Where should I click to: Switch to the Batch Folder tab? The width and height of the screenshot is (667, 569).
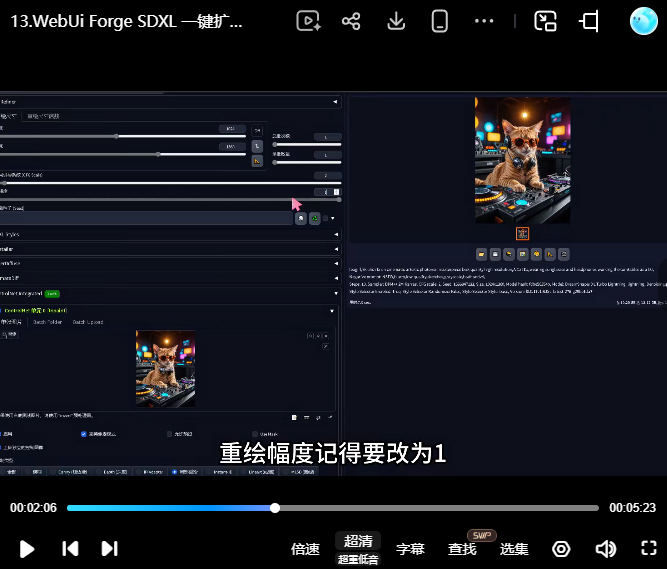click(48, 322)
